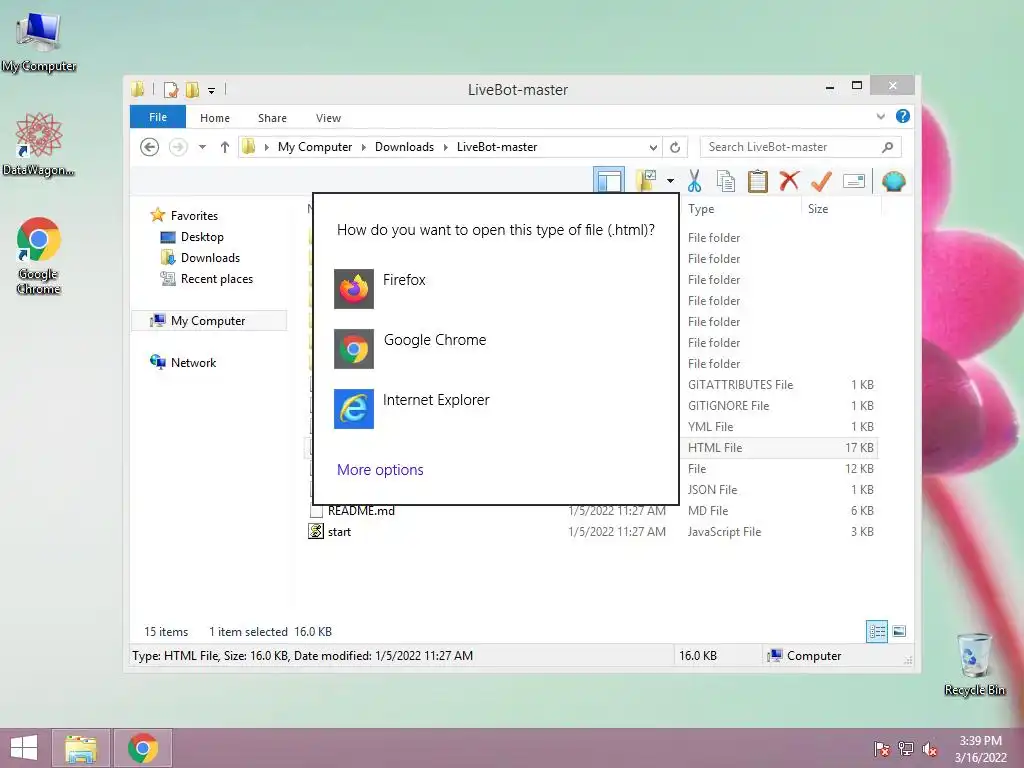Expand the arrow after the My Computer breadcrumb
The image size is (1024, 768).
coord(364,147)
